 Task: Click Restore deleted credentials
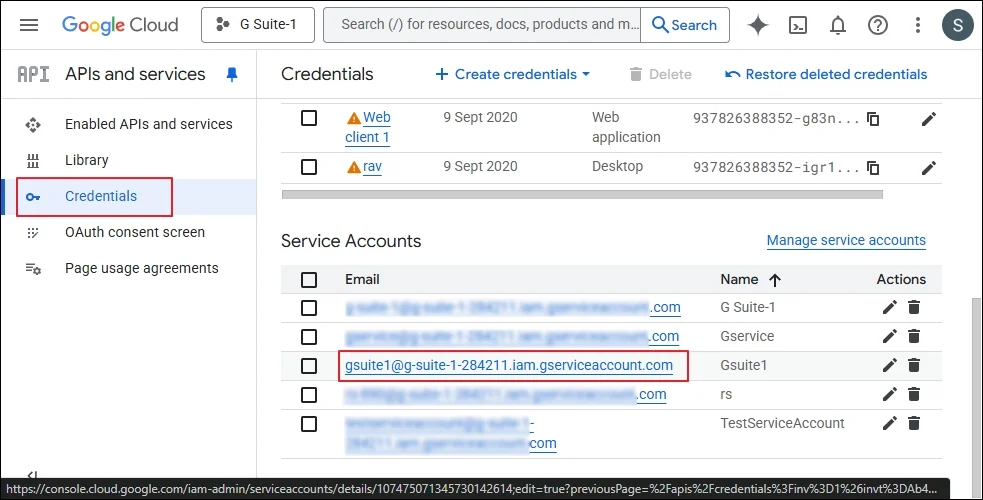[826, 75]
